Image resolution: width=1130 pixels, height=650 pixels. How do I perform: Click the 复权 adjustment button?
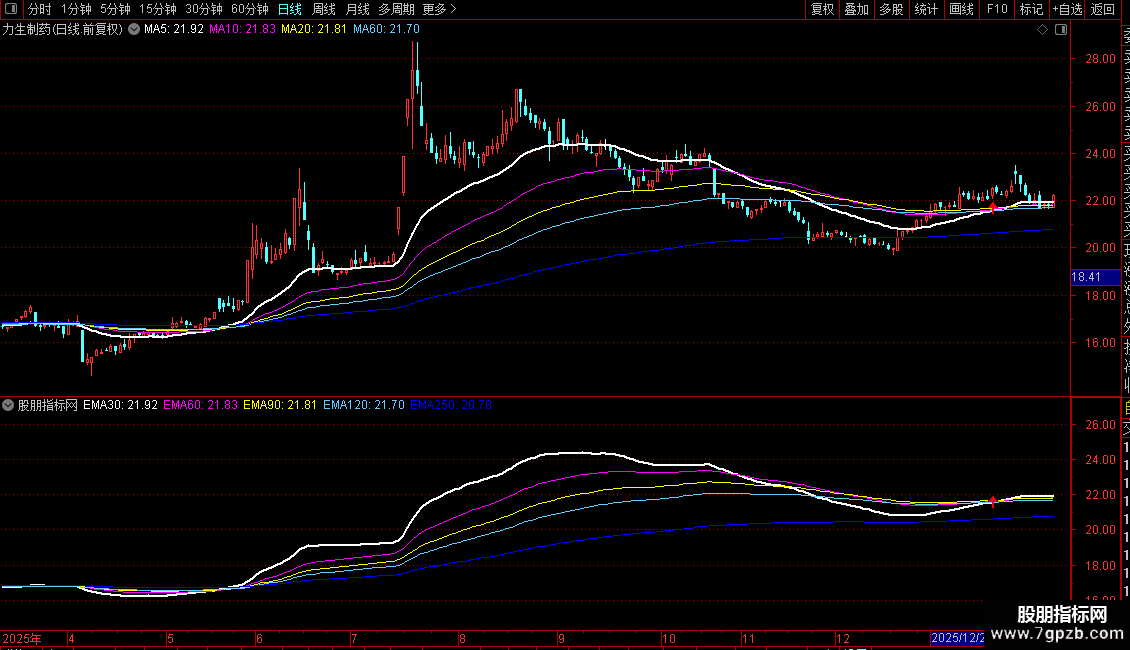(822, 10)
